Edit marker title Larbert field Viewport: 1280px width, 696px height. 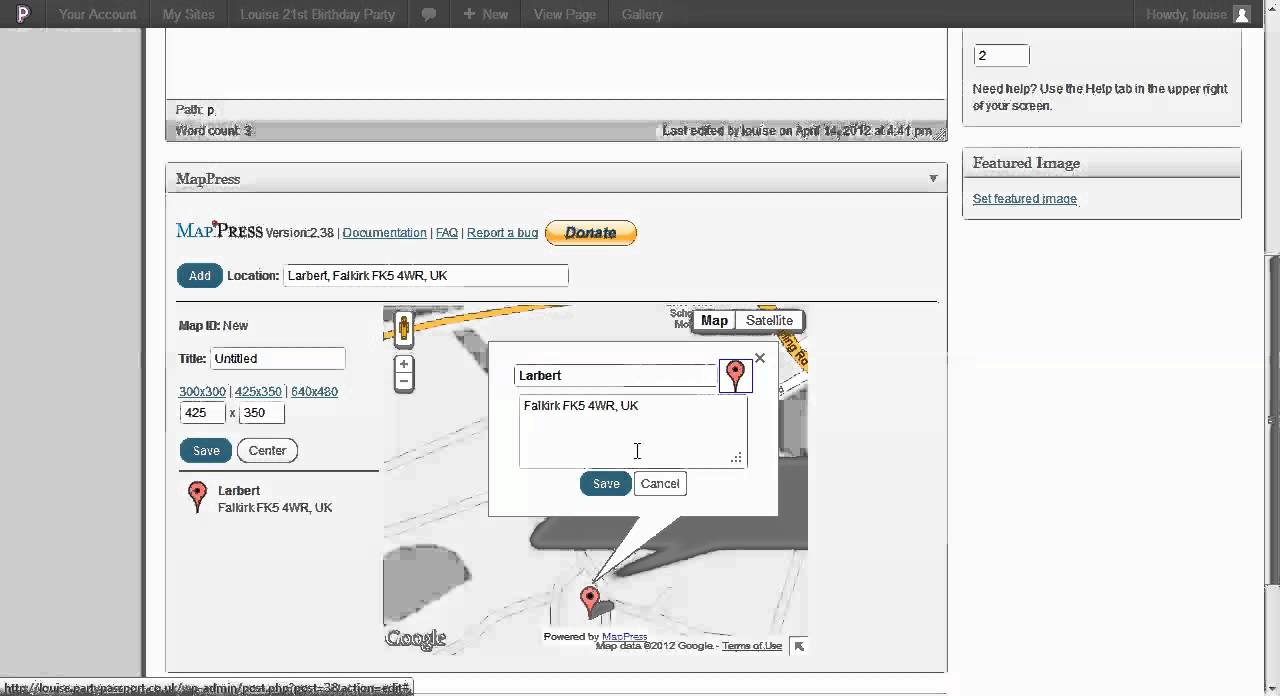click(615, 376)
